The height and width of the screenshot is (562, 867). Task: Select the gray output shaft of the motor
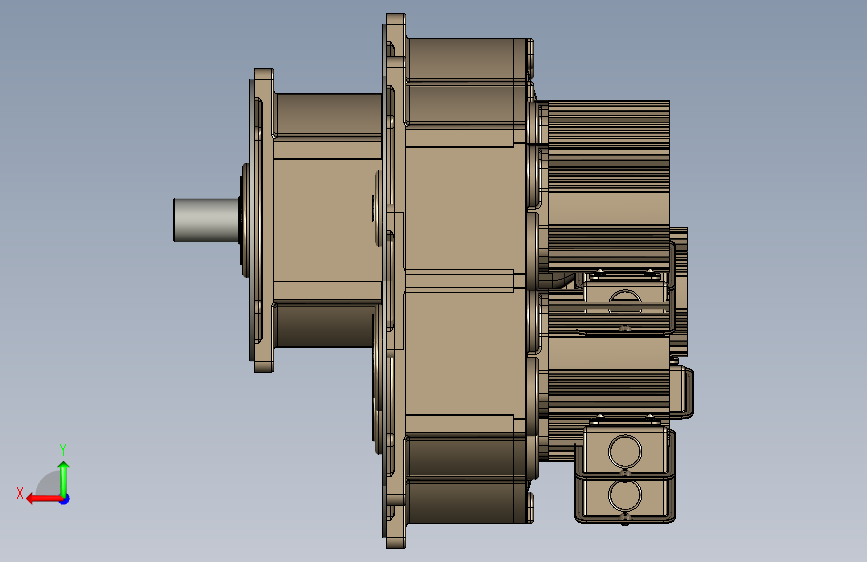click(x=206, y=220)
